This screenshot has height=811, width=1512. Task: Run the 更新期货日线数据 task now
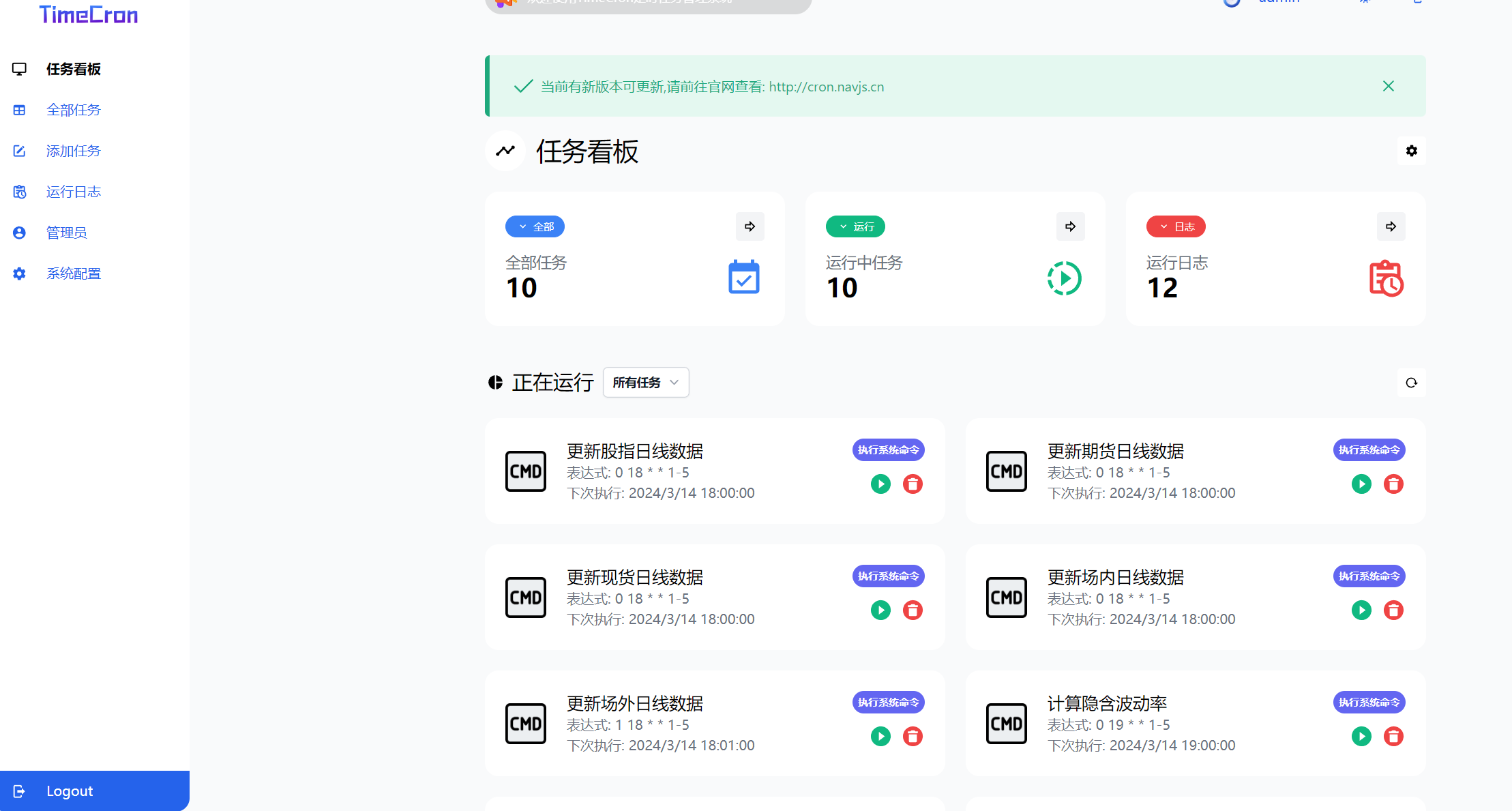(1361, 484)
